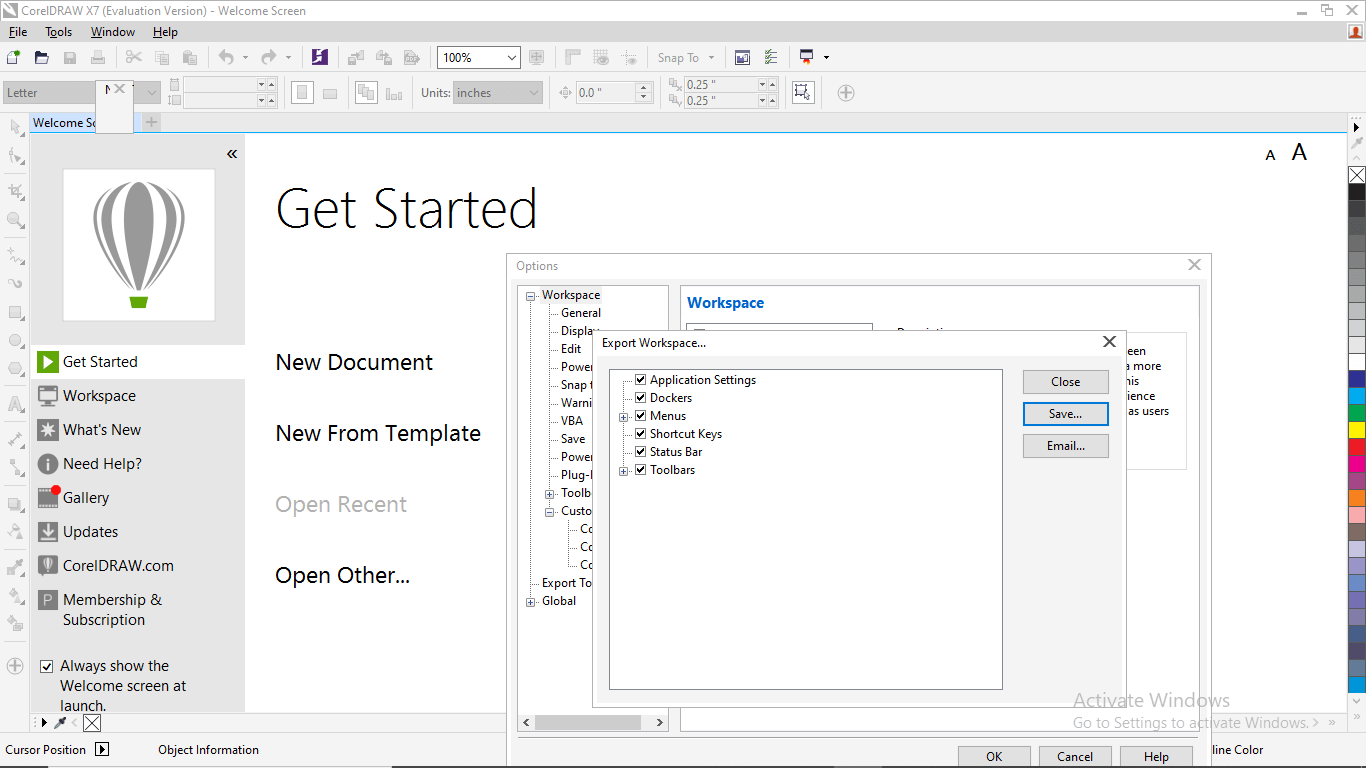Click the Export icon in the toolbar

pyautogui.click(x=383, y=57)
